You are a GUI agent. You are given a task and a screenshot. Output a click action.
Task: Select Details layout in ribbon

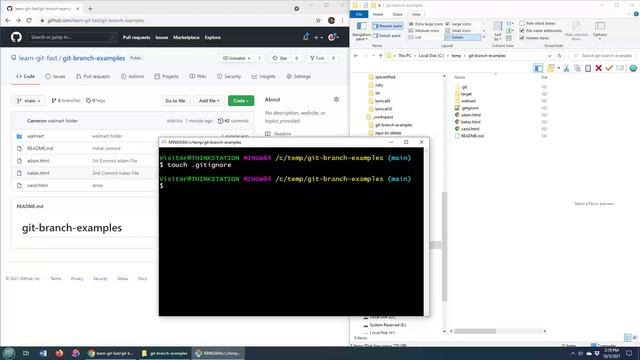click(x=462, y=37)
